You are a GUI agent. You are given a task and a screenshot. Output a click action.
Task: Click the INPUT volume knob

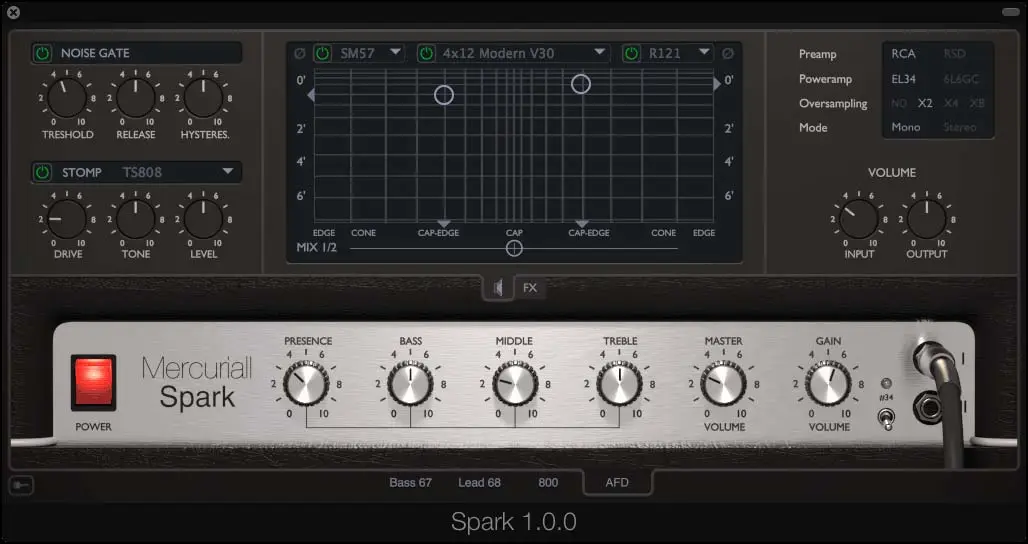click(859, 219)
